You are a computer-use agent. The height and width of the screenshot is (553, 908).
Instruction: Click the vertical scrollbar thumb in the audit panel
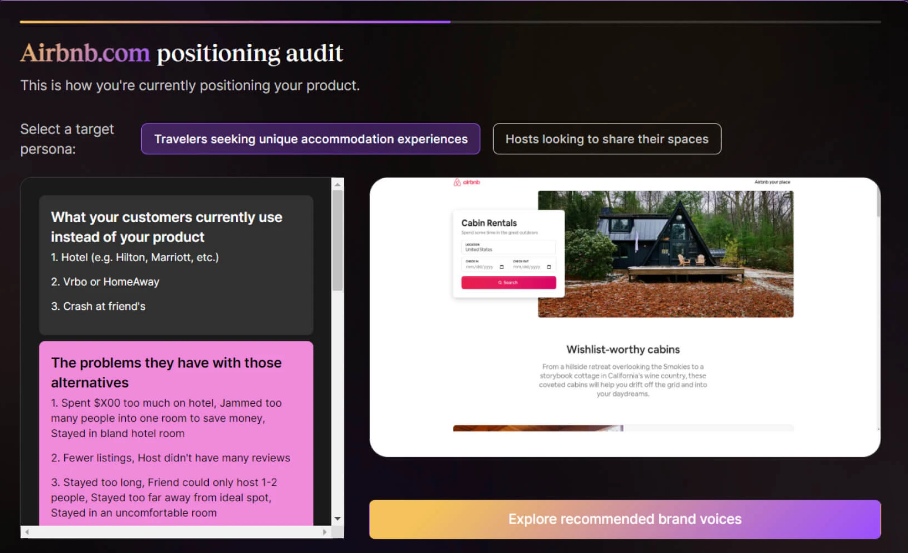(338, 240)
